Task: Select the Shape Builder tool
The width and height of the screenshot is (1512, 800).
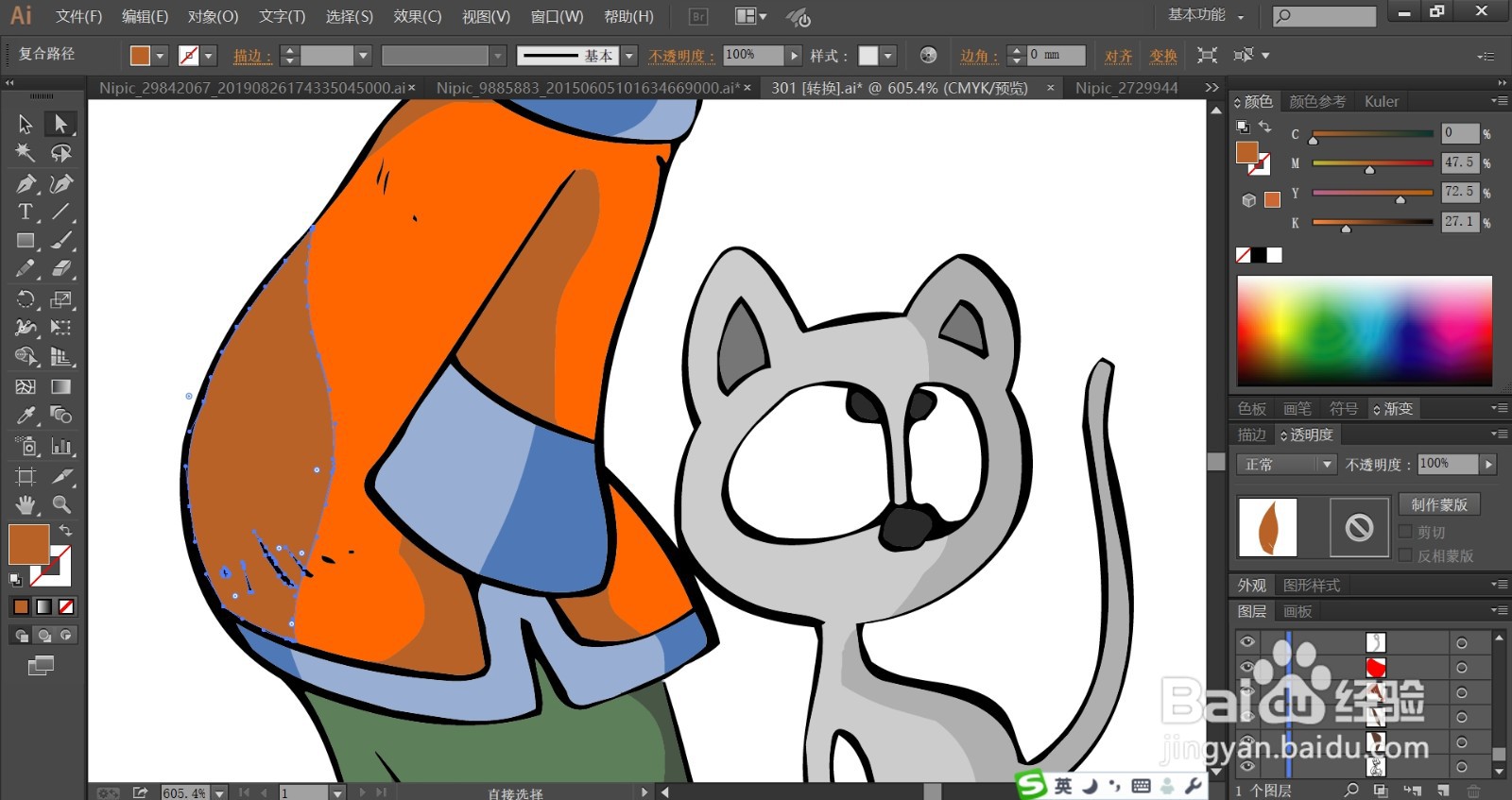Action: coord(26,357)
